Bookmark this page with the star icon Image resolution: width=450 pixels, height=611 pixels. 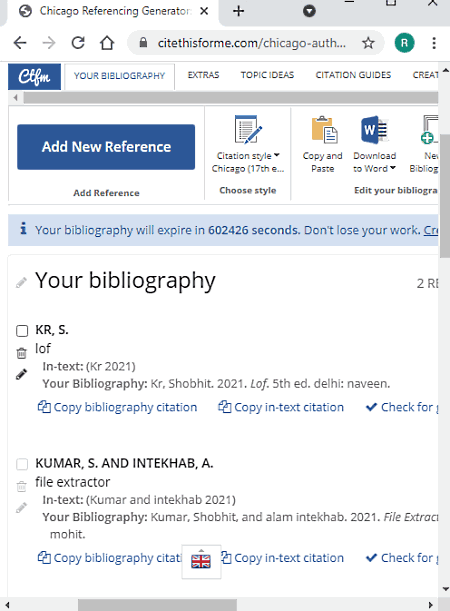tap(368, 43)
